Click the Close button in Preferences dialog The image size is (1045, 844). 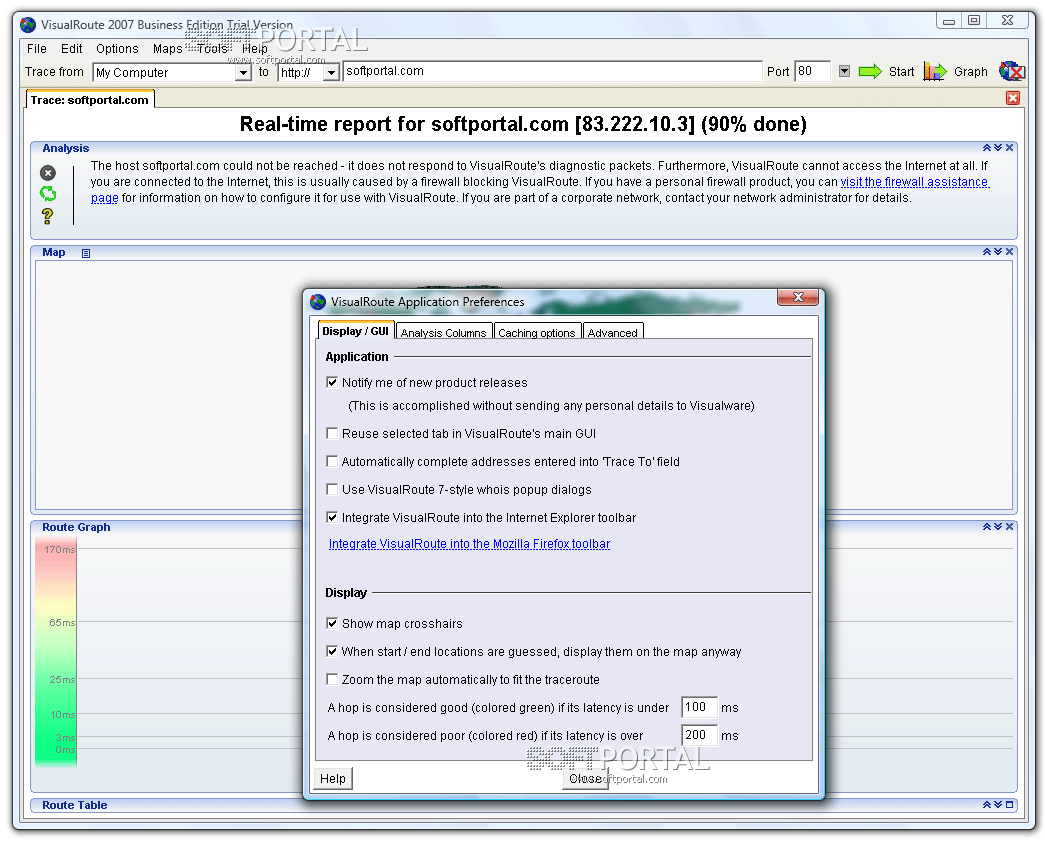point(585,779)
